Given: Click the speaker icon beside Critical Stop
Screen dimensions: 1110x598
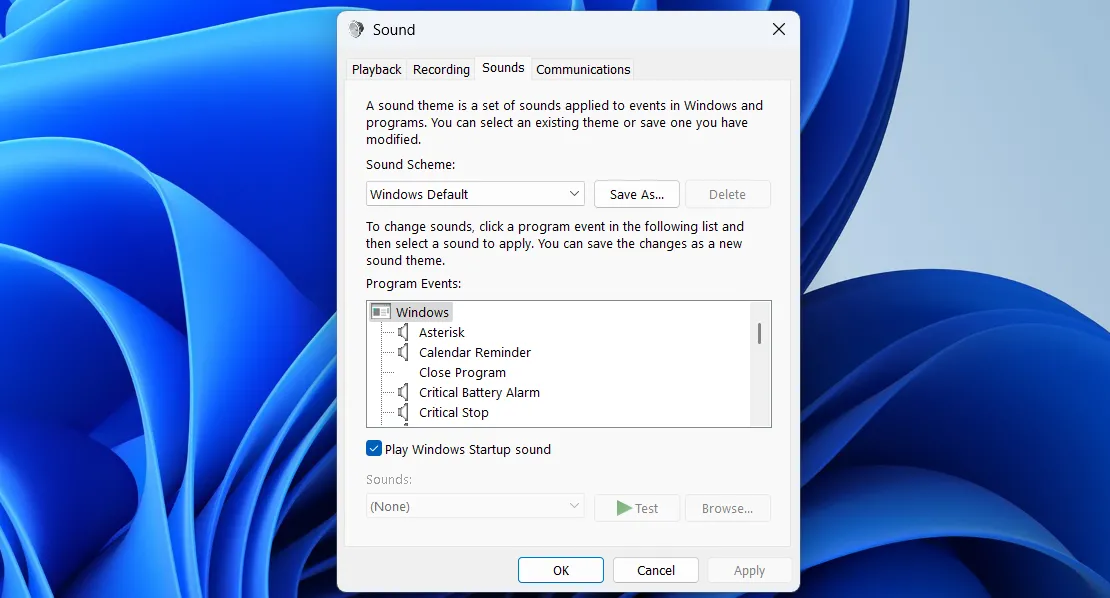Looking at the screenshot, I should coord(402,412).
